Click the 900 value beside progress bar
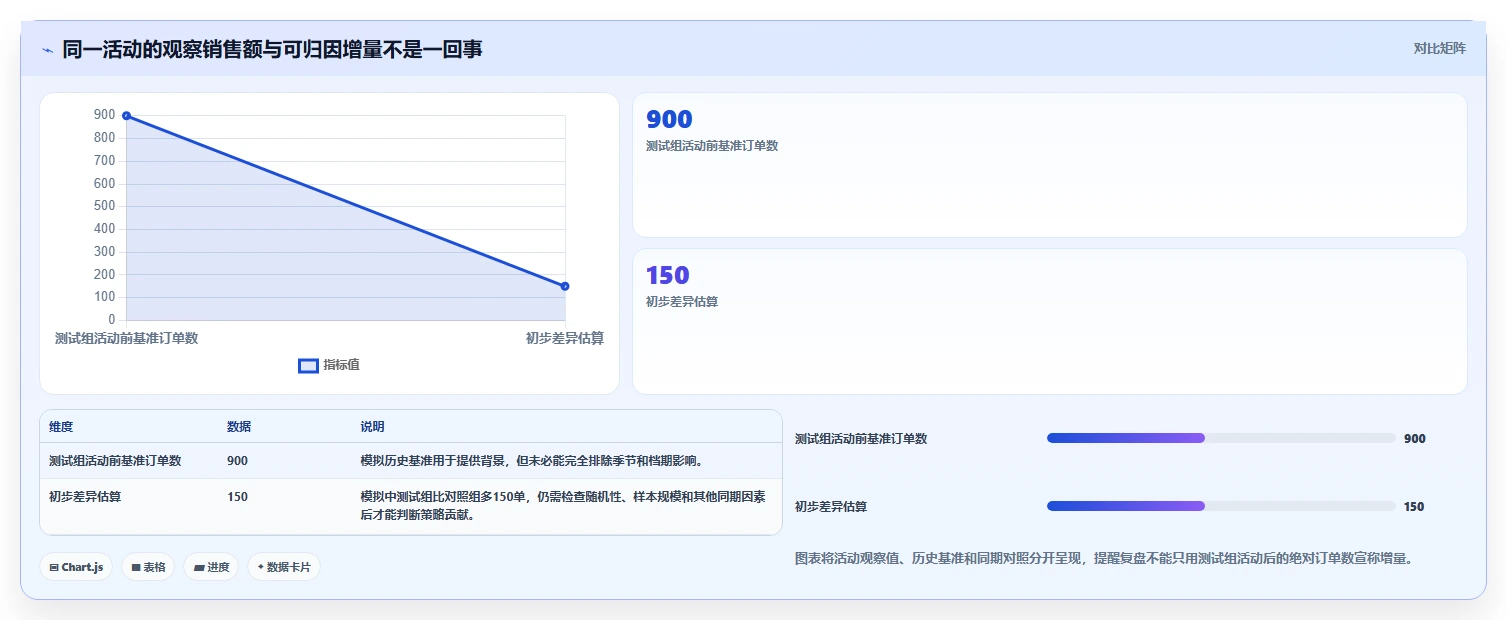The width and height of the screenshot is (1507, 620). tap(1415, 439)
